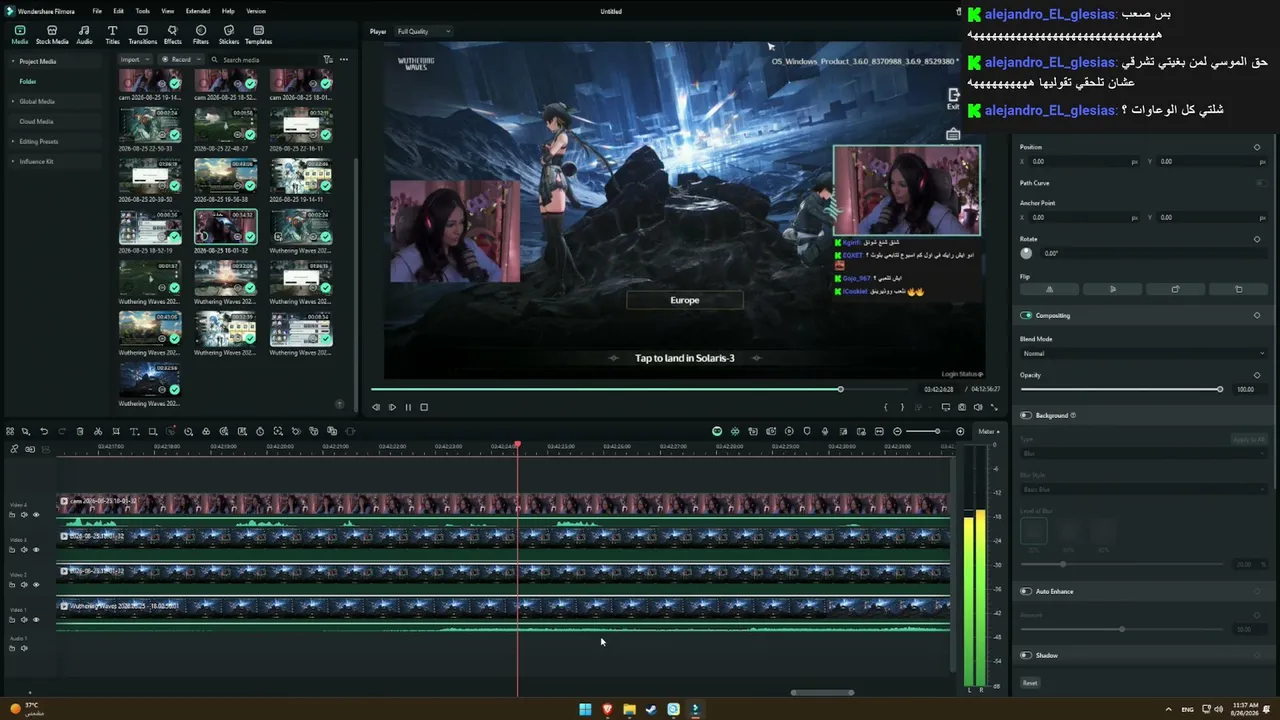Screen dimensions: 1280x720
Task: Open the File menu
Action: point(97,11)
